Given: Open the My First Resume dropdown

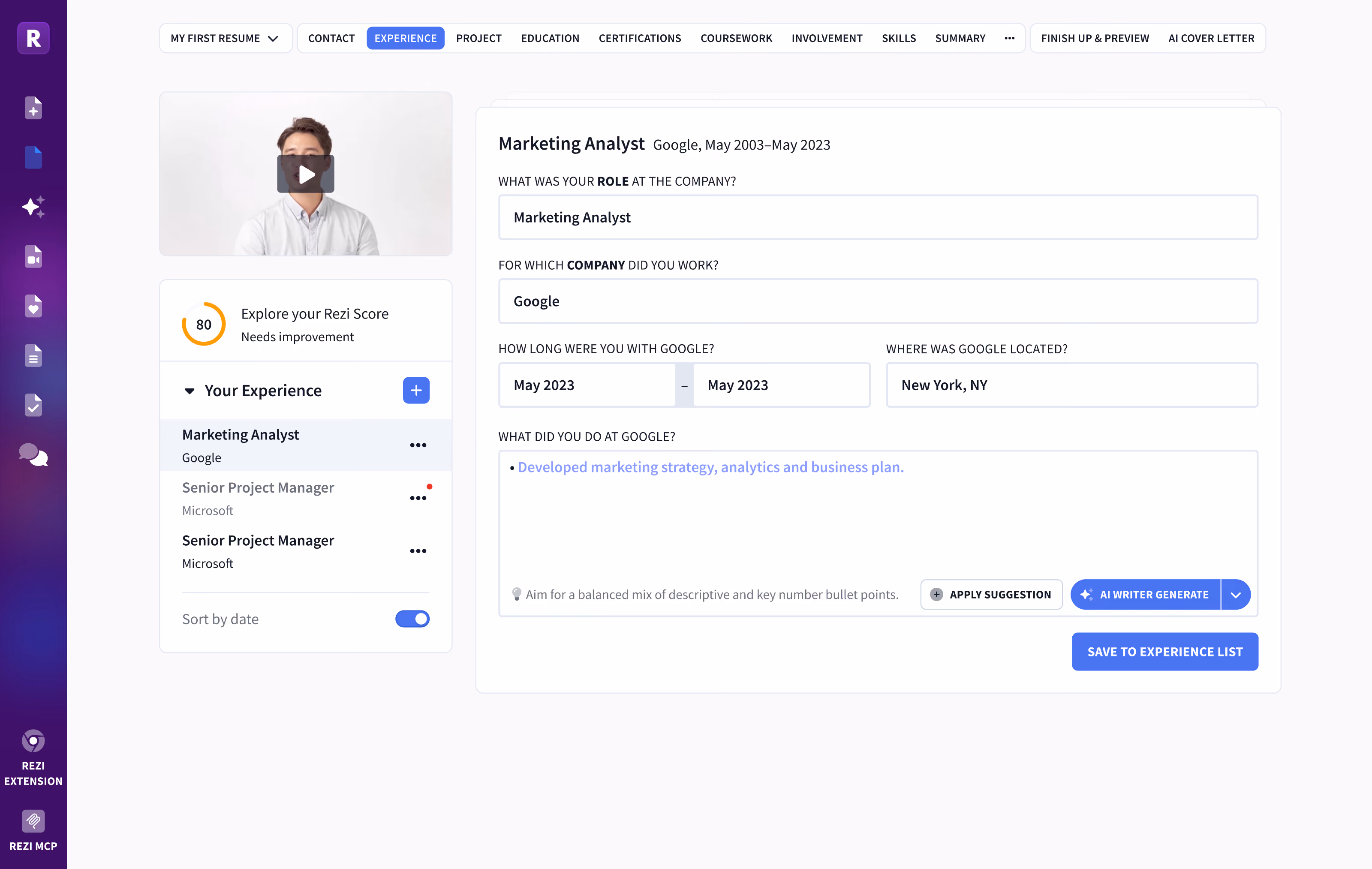Looking at the screenshot, I should 226,38.
